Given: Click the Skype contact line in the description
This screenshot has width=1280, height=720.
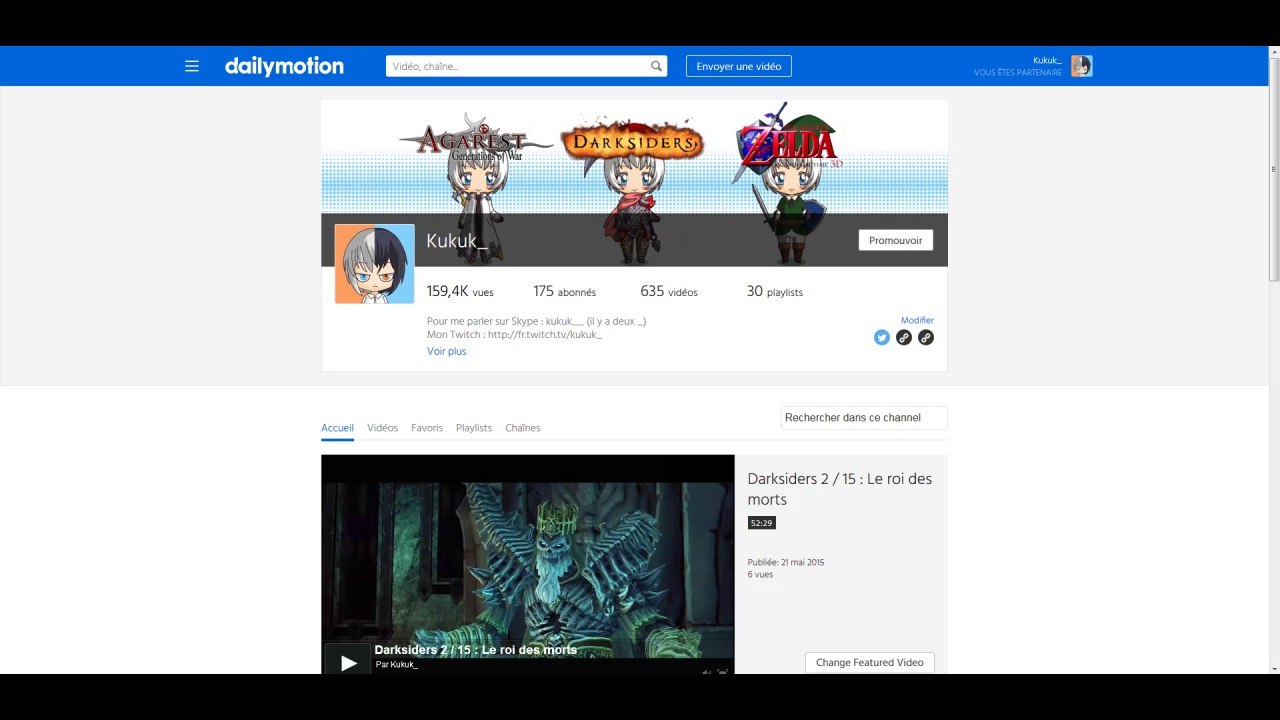Looking at the screenshot, I should click(x=536, y=321).
